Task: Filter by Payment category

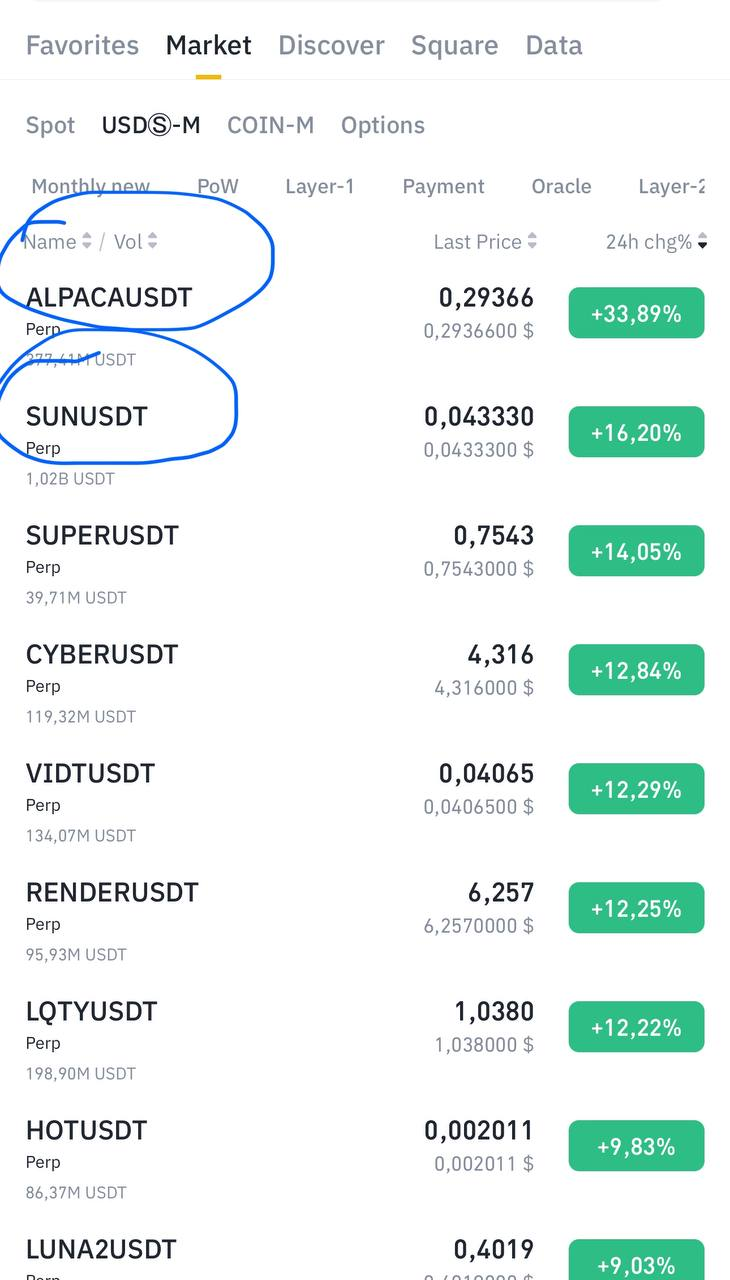Action: tap(443, 186)
